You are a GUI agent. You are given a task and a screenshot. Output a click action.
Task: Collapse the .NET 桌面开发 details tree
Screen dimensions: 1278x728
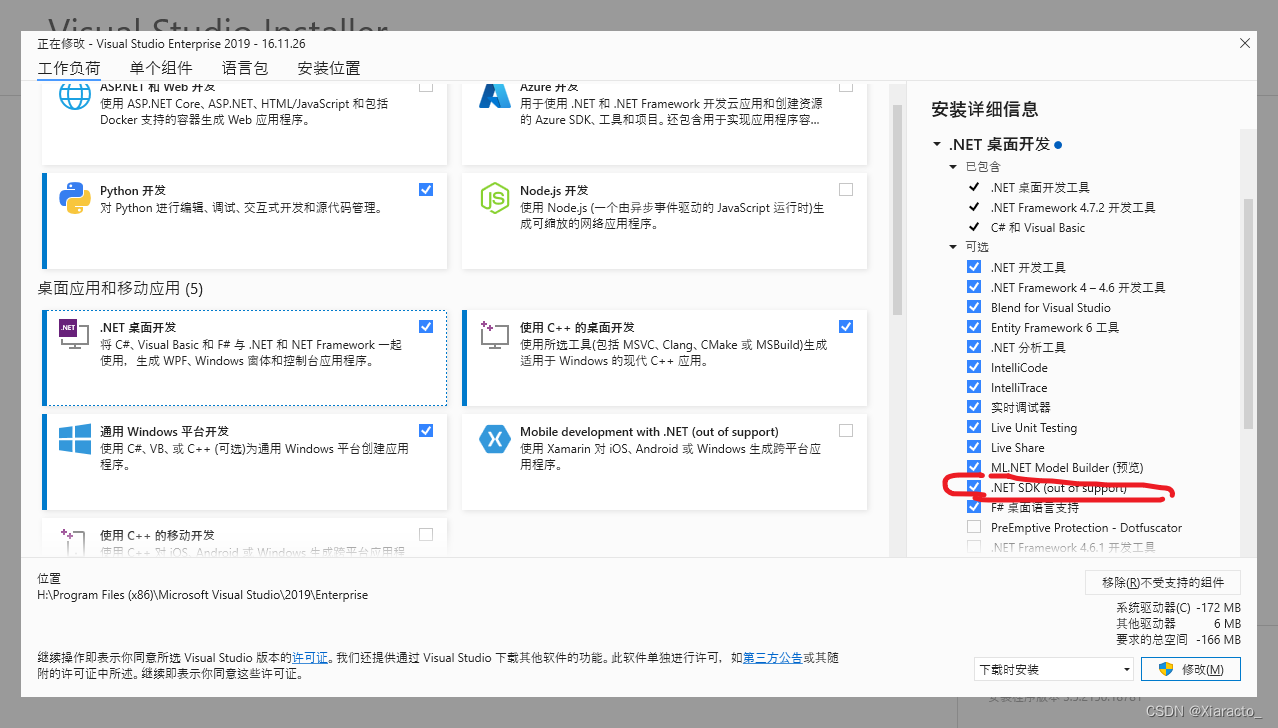[937, 143]
